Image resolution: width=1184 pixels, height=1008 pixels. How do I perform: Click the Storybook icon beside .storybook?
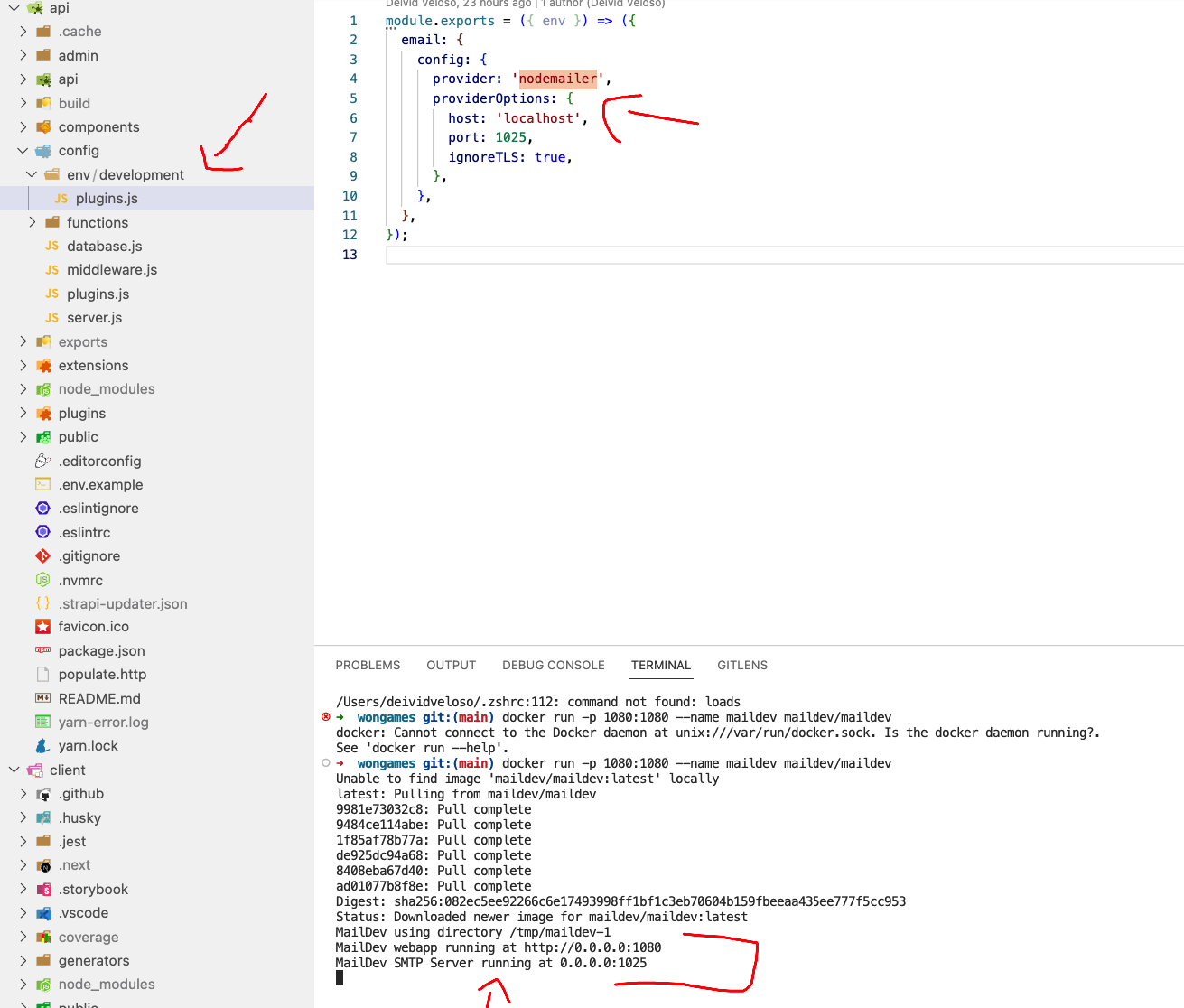pos(42,889)
